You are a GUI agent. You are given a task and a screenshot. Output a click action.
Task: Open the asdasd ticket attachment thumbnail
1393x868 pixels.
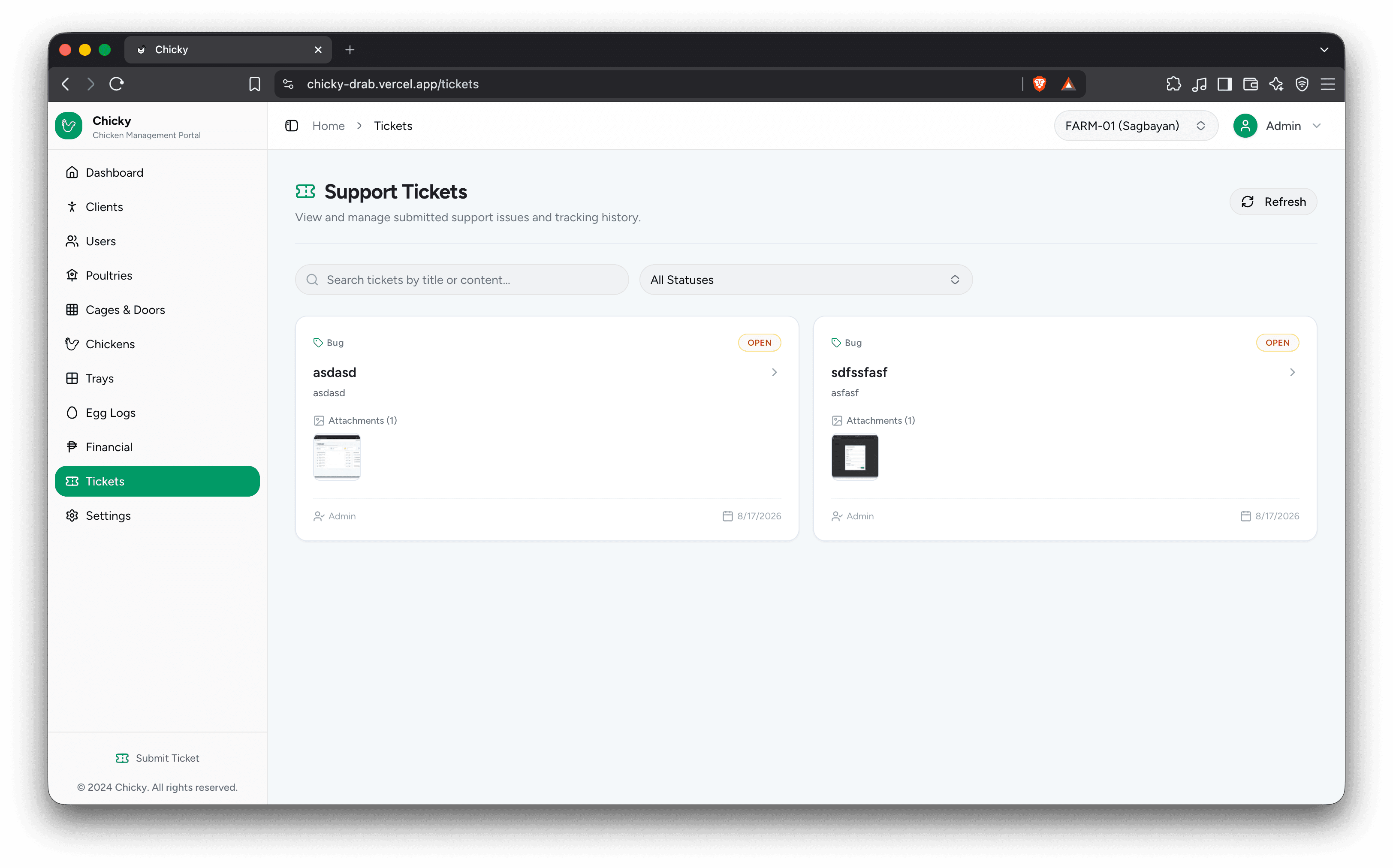point(337,456)
